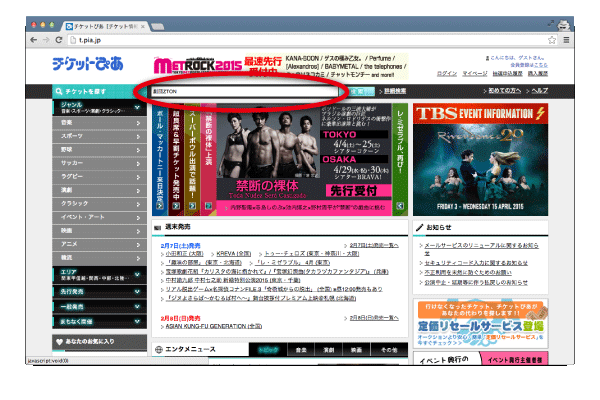The image size is (600, 400).
Task: Switch to 音楽 news tab
Action: coord(301,350)
